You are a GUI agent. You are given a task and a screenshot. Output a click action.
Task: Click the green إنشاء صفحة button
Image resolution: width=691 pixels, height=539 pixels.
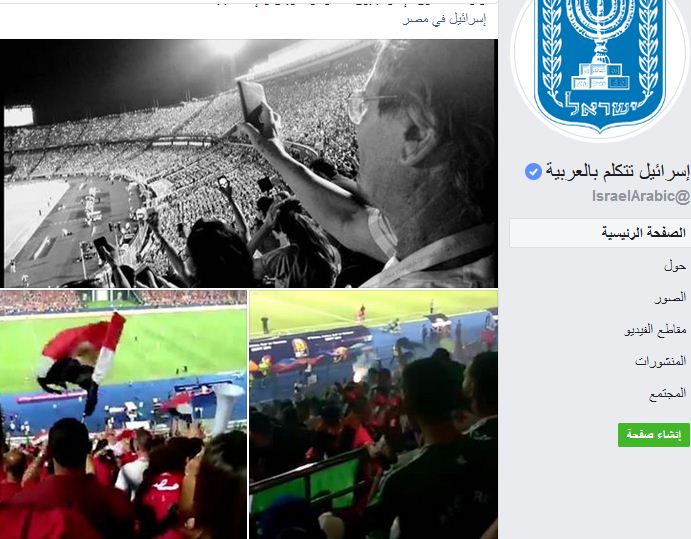(x=654, y=435)
